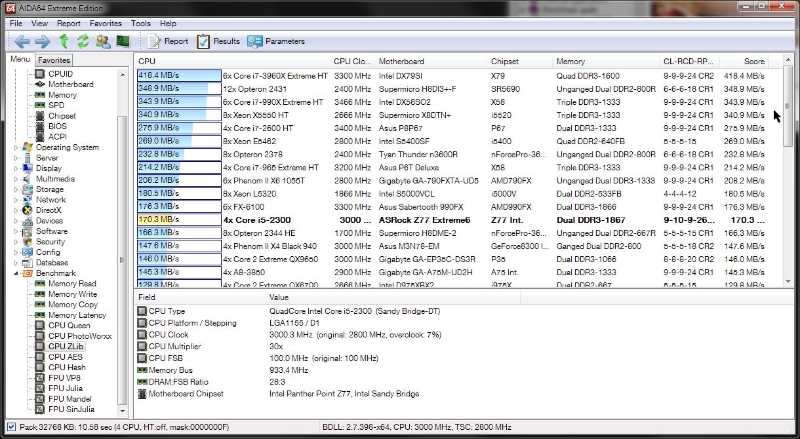Screen dimensions: 800x439
Task: Select the CPU PhotoWorxx benchmark icon
Action: (40, 336)
